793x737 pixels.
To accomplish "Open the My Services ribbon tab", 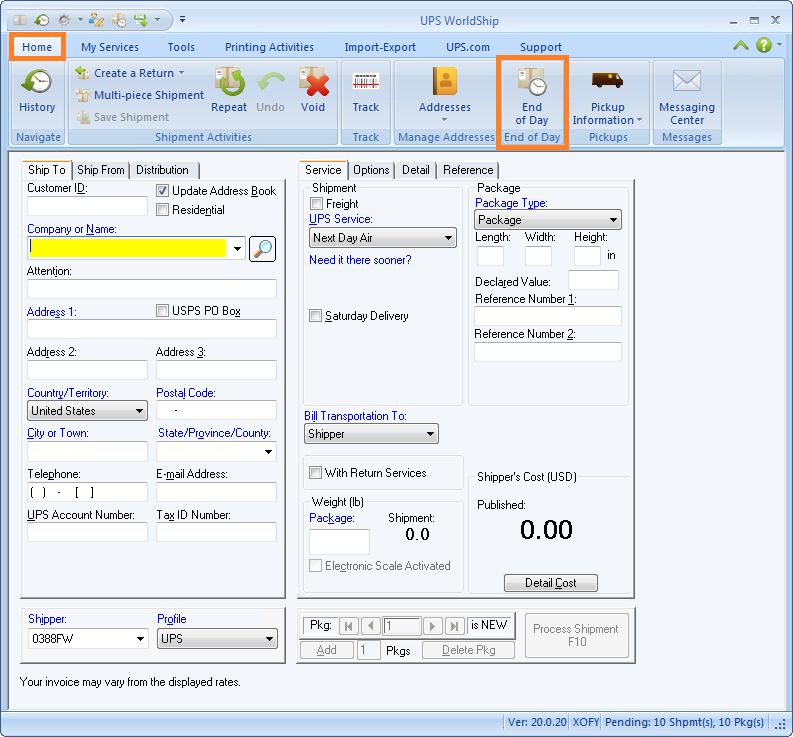I will 110,47.
